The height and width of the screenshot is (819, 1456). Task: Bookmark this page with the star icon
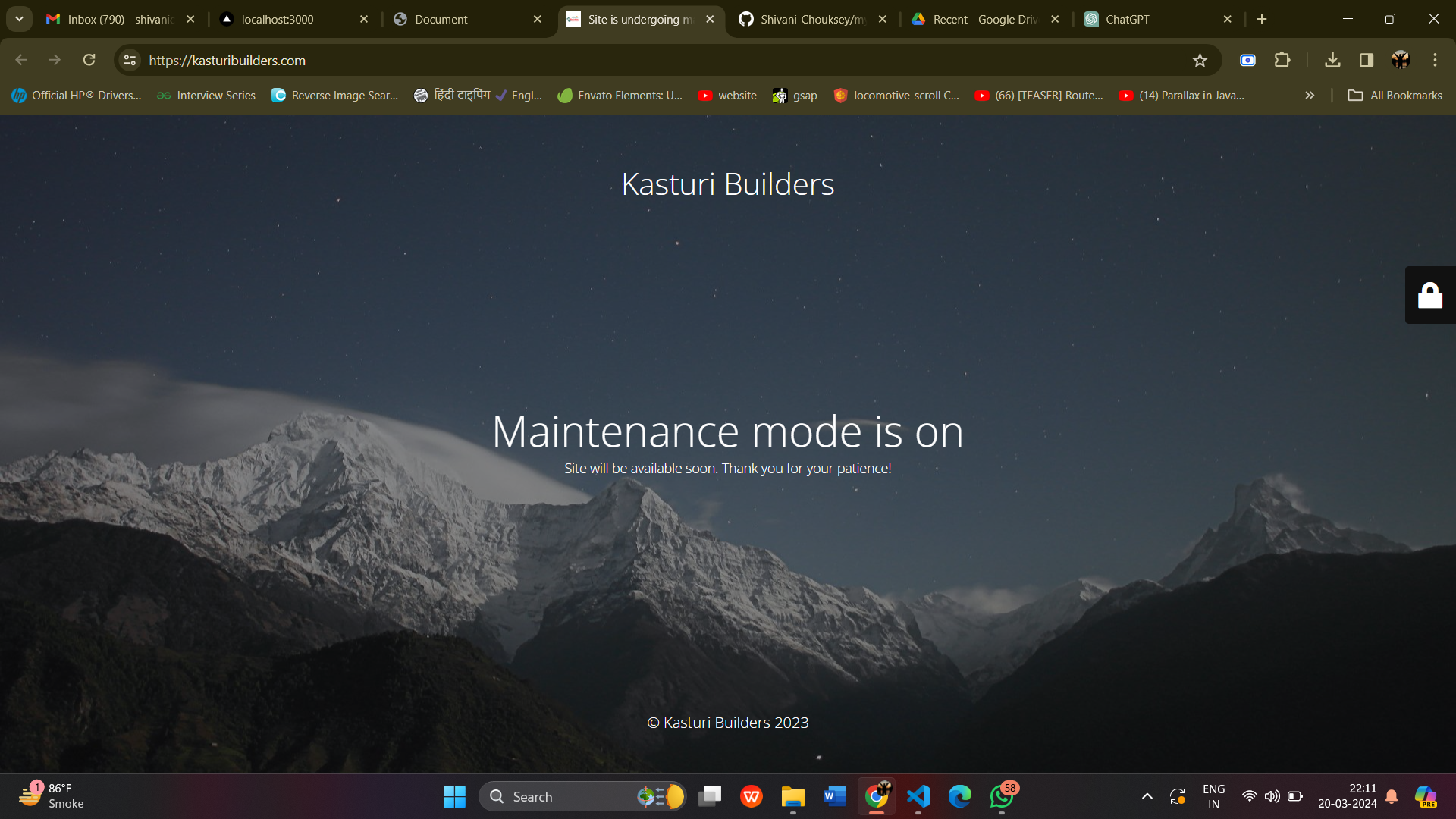pos(1200,61)
